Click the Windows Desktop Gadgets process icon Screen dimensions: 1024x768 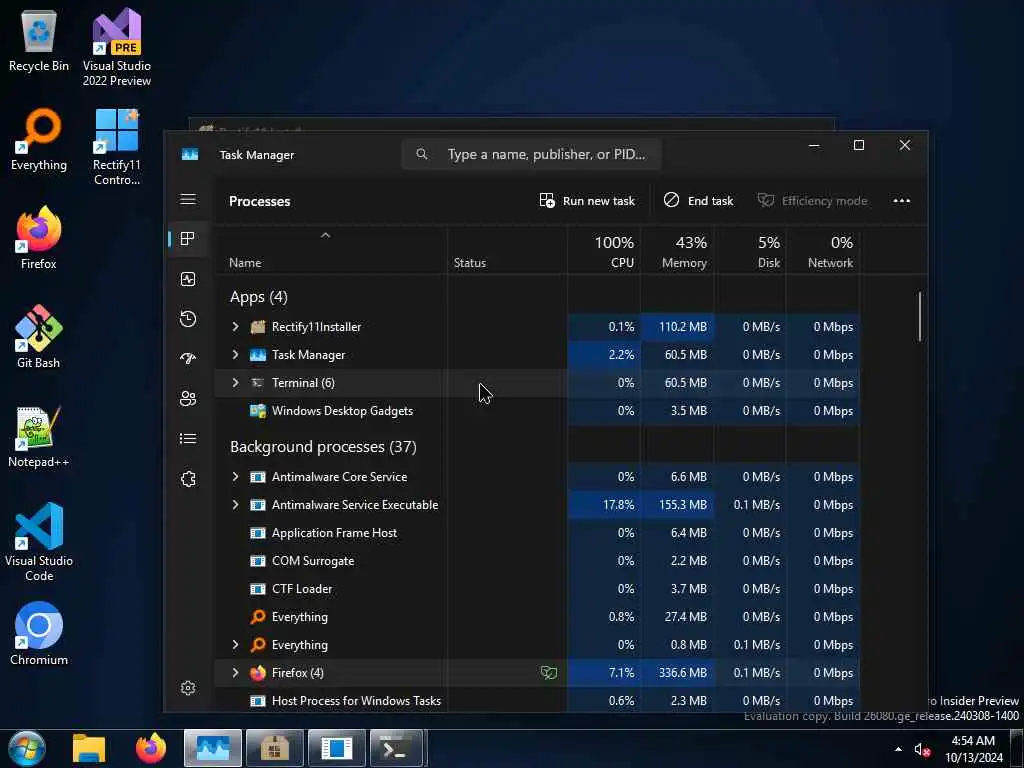[x=258, y=411]
